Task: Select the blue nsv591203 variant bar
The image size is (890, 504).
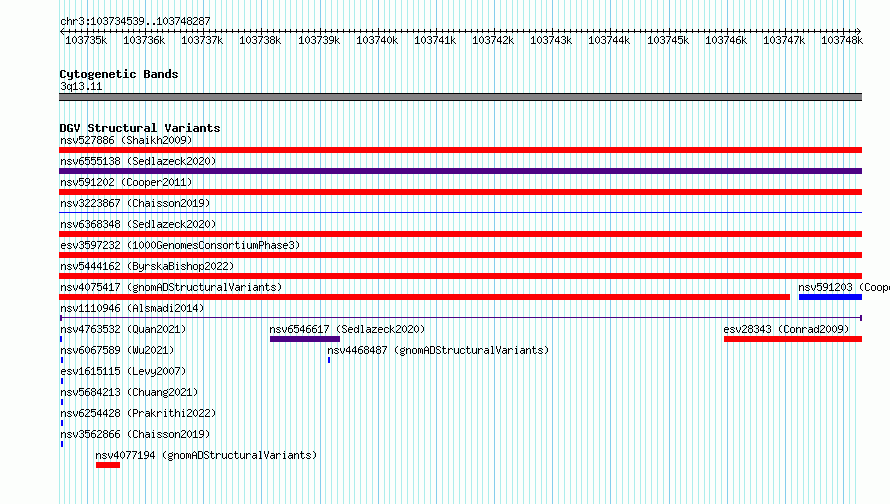Action: click(830, 297)
